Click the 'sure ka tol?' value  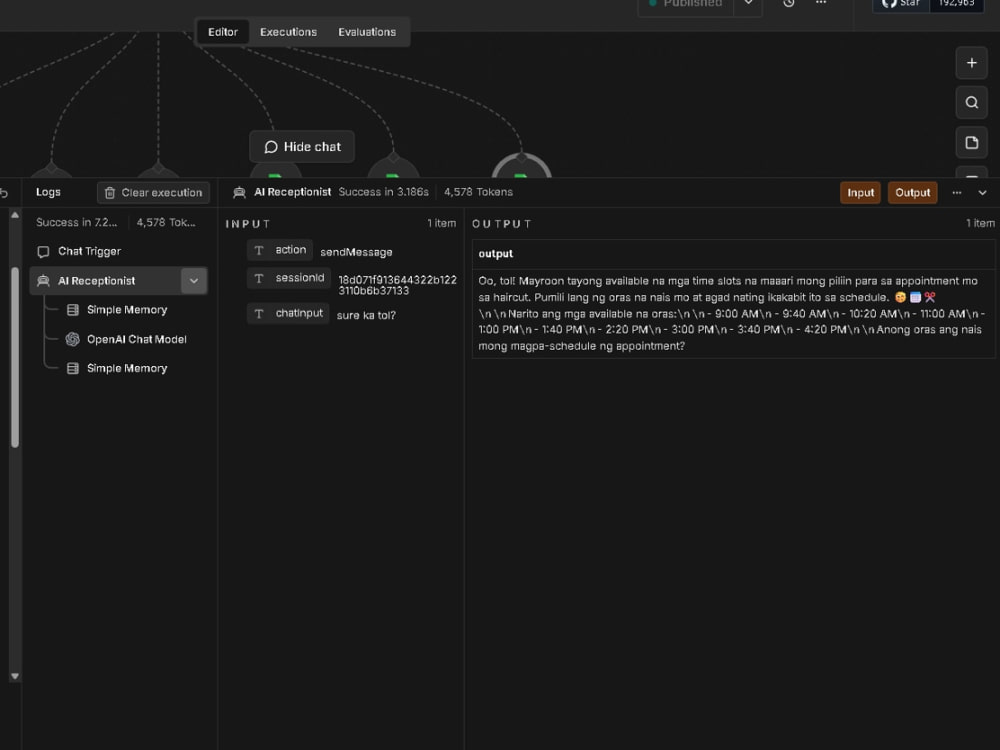[366, 315]
